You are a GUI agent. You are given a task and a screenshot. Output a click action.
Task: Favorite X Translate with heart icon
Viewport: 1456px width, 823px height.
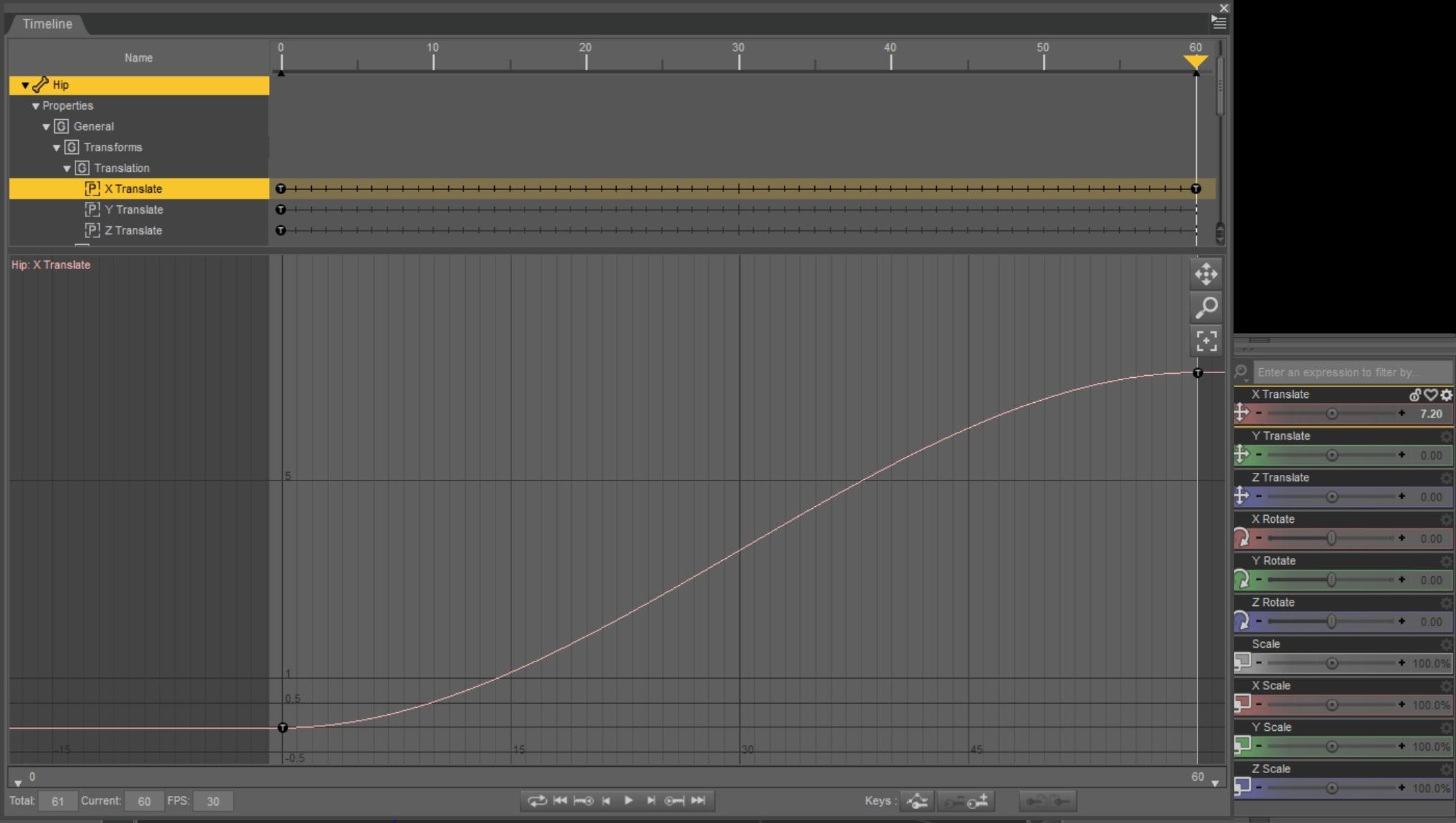coord(1430,395)
